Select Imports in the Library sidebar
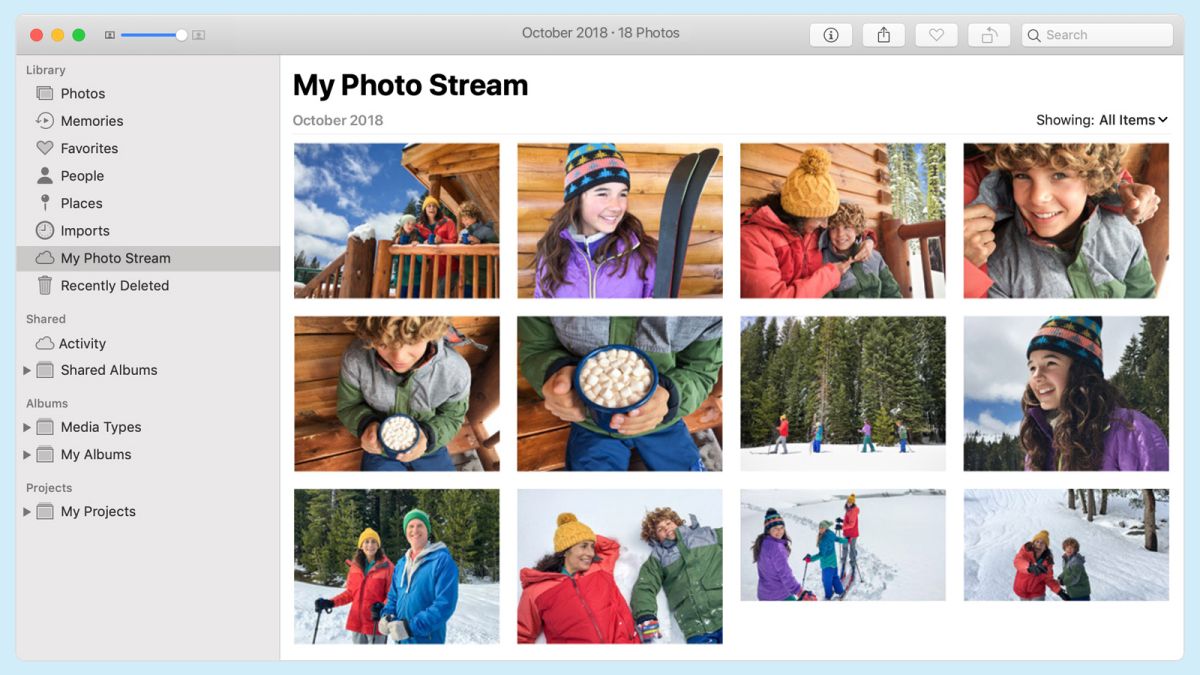This screenshot has width=1200, height=675. click(x=85, y=230)
